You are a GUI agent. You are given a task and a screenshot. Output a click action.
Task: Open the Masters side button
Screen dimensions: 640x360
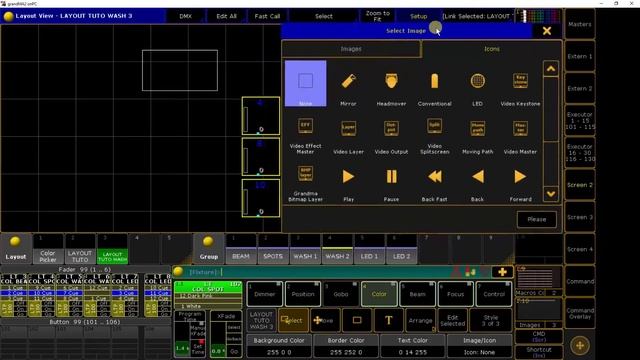click(580, 24)
